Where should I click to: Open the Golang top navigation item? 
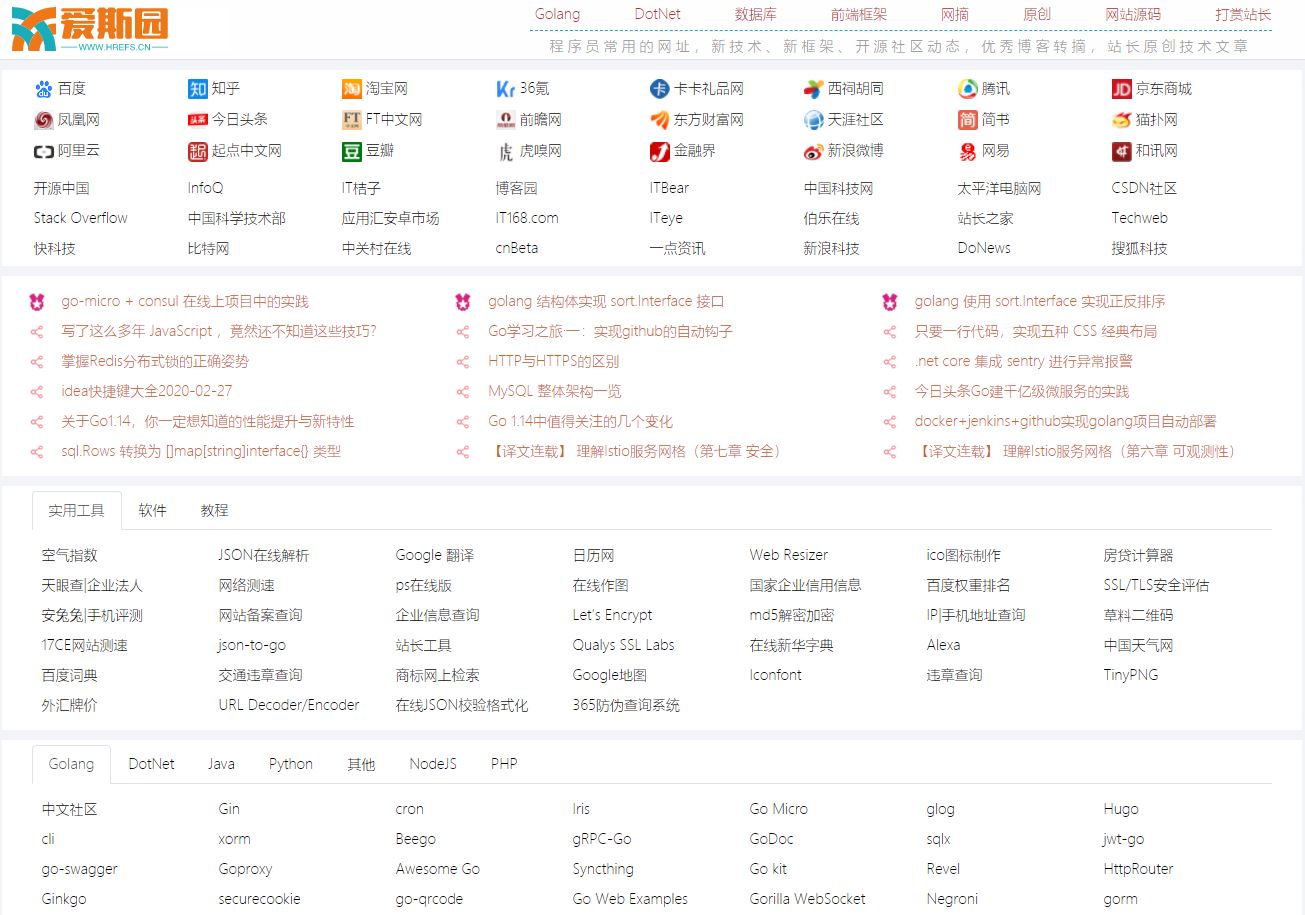coord(557,14)
